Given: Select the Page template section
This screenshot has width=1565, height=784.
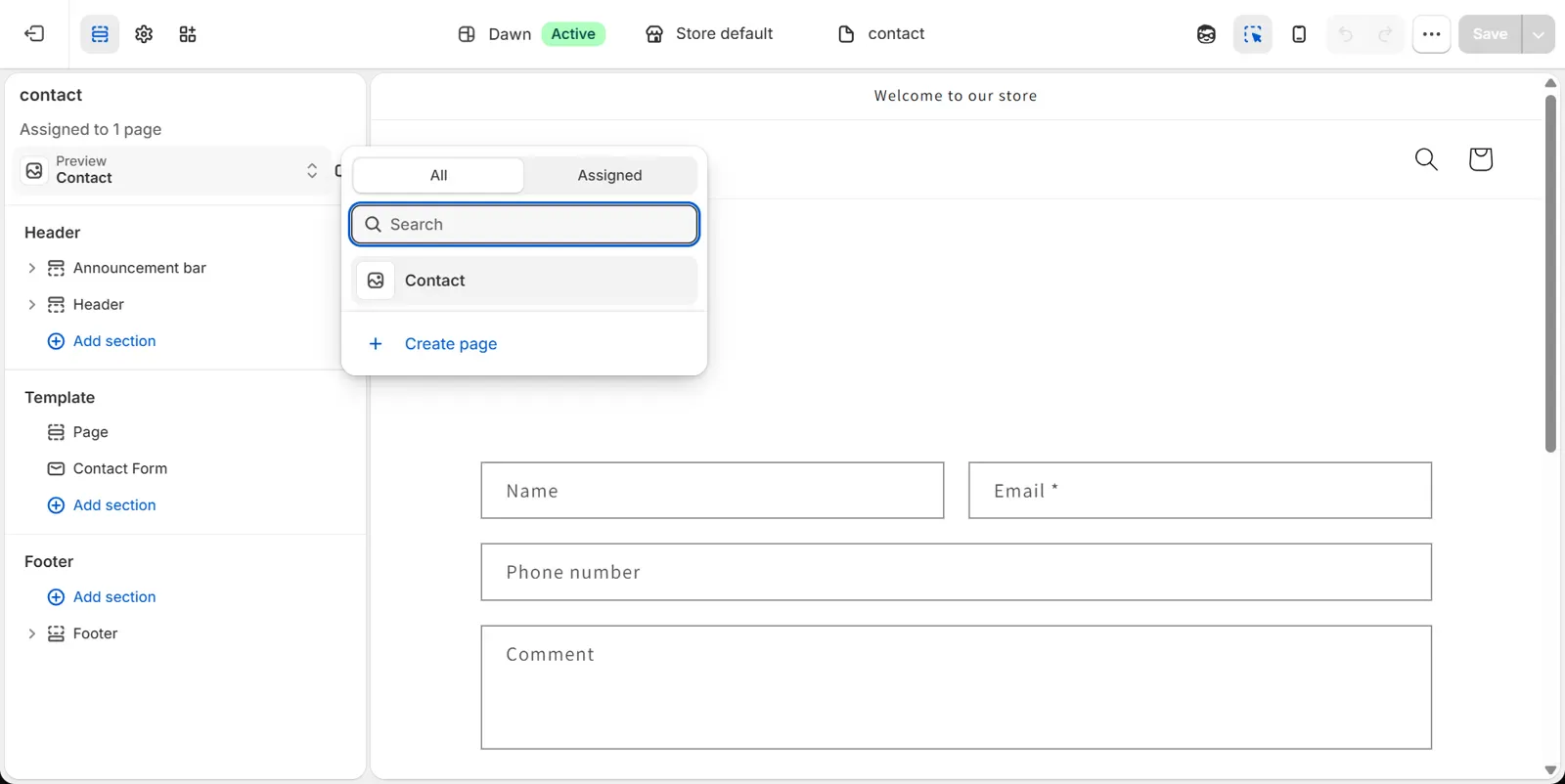Looking at the screenshot, I should click(90, 432).
